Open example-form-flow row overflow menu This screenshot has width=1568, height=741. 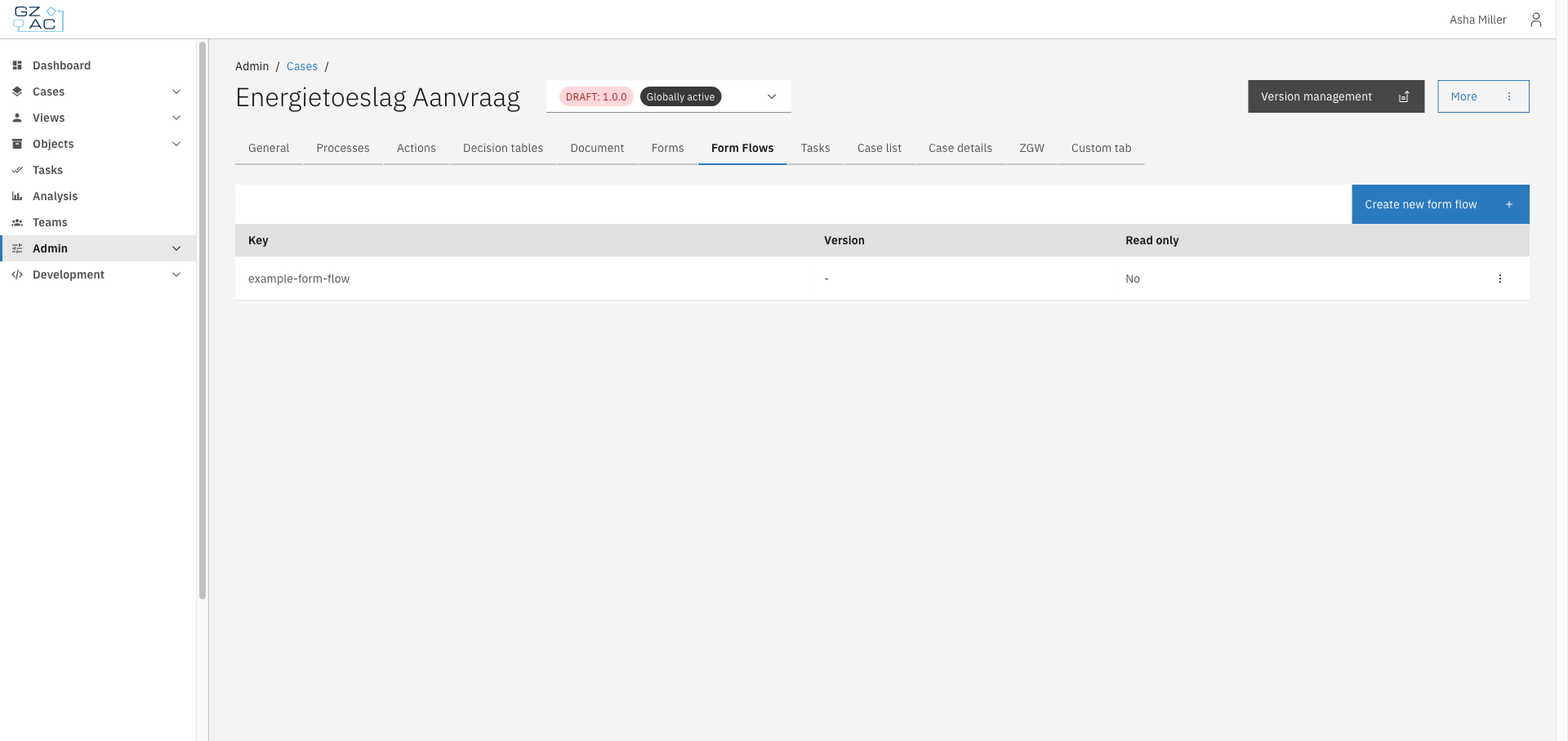point(1499,279)
